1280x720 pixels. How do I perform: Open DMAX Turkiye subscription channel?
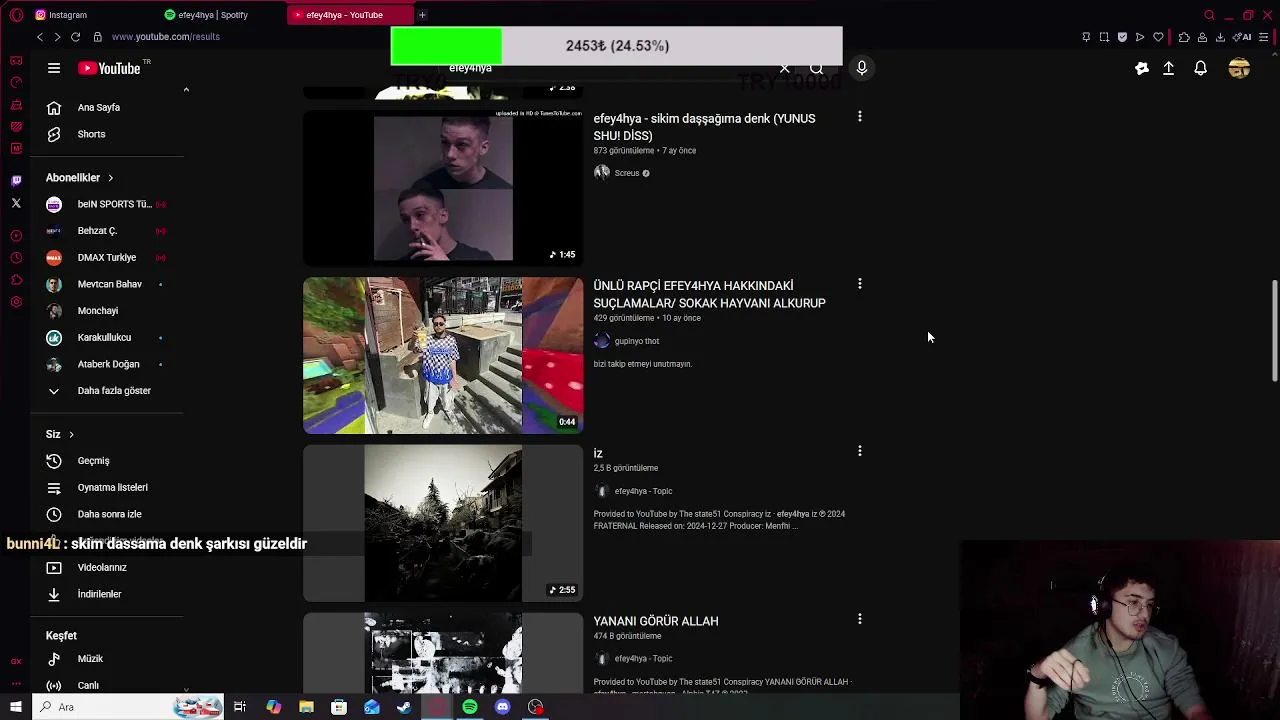pos(108,258)
